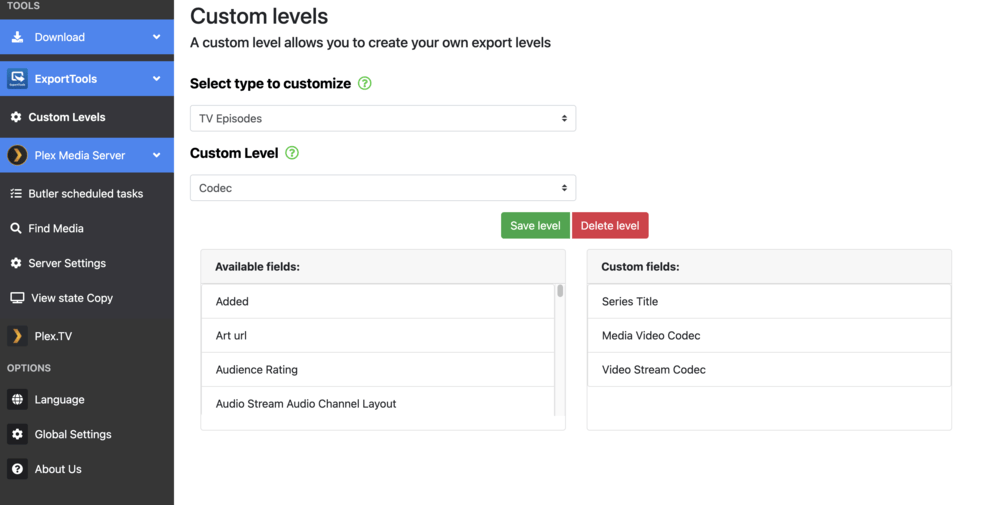Image resolution: width=989 pixels, height=505 pixels.
Task: Open the TV Episodes type dropdown
Action: pos(383,118)
